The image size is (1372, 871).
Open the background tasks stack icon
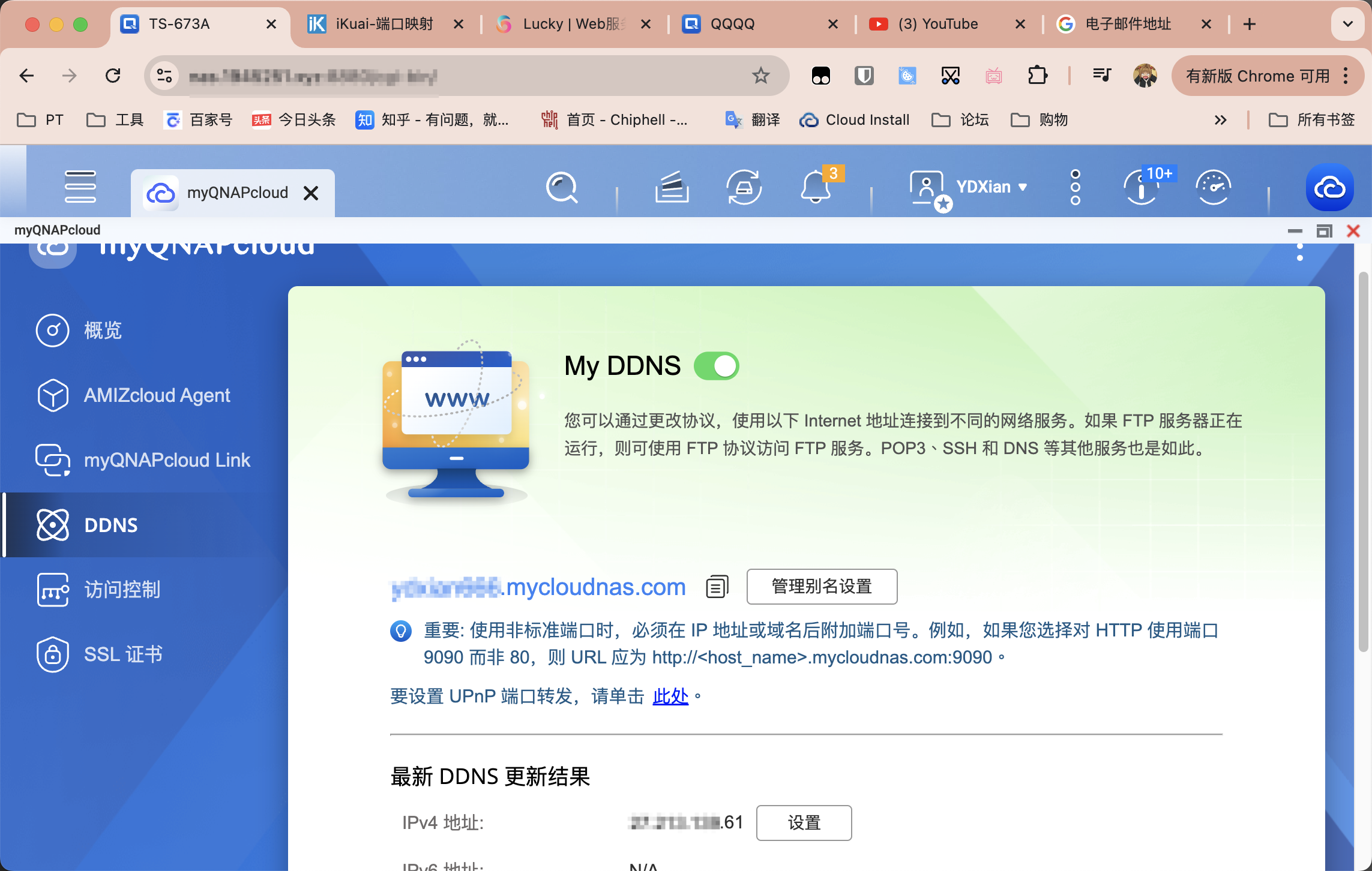(672, 188)
